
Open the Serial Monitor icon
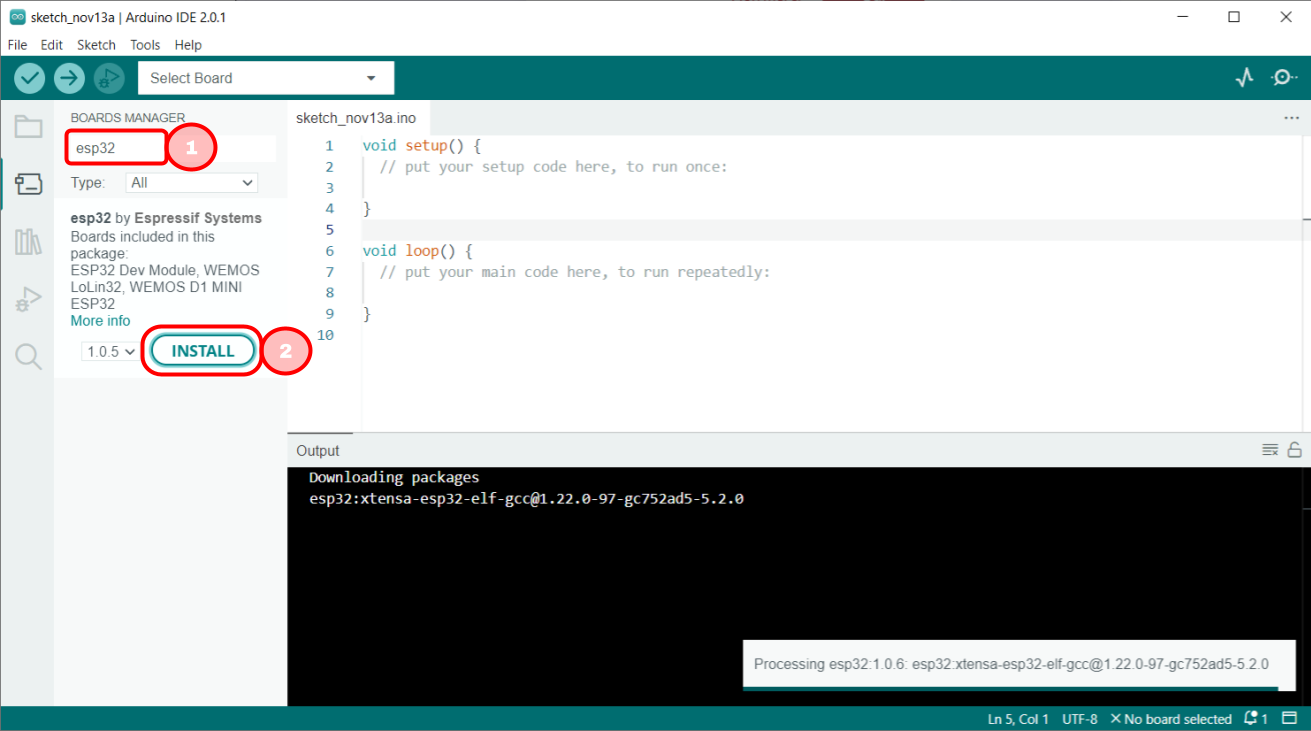click(x=1285, y=77)
